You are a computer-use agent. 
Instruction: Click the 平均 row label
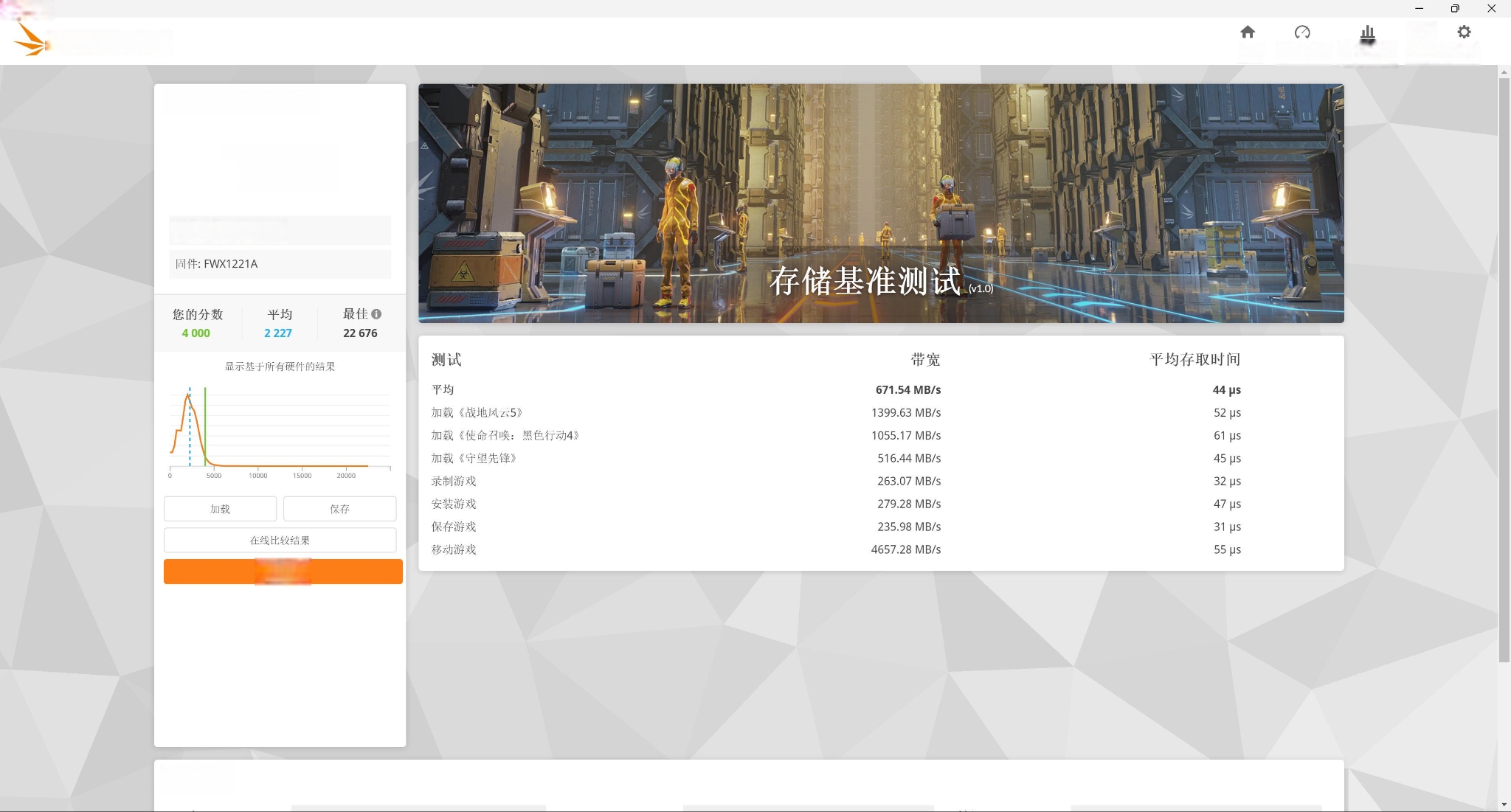click(443, 389)
